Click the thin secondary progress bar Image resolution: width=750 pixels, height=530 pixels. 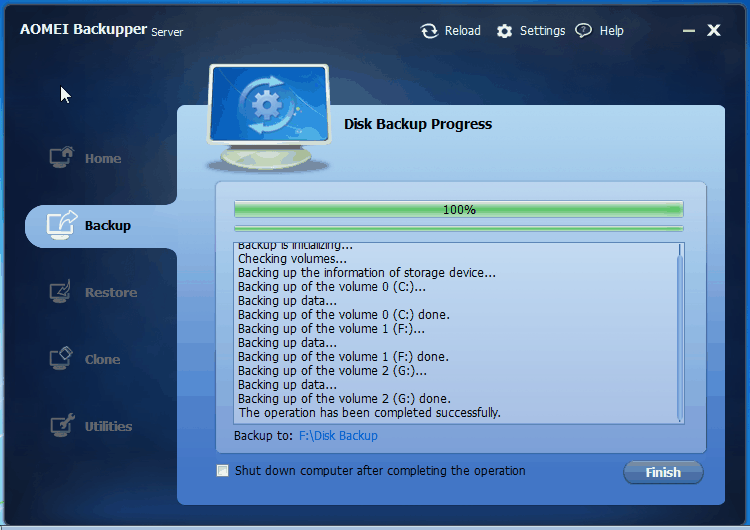click(x=459, y=229)
